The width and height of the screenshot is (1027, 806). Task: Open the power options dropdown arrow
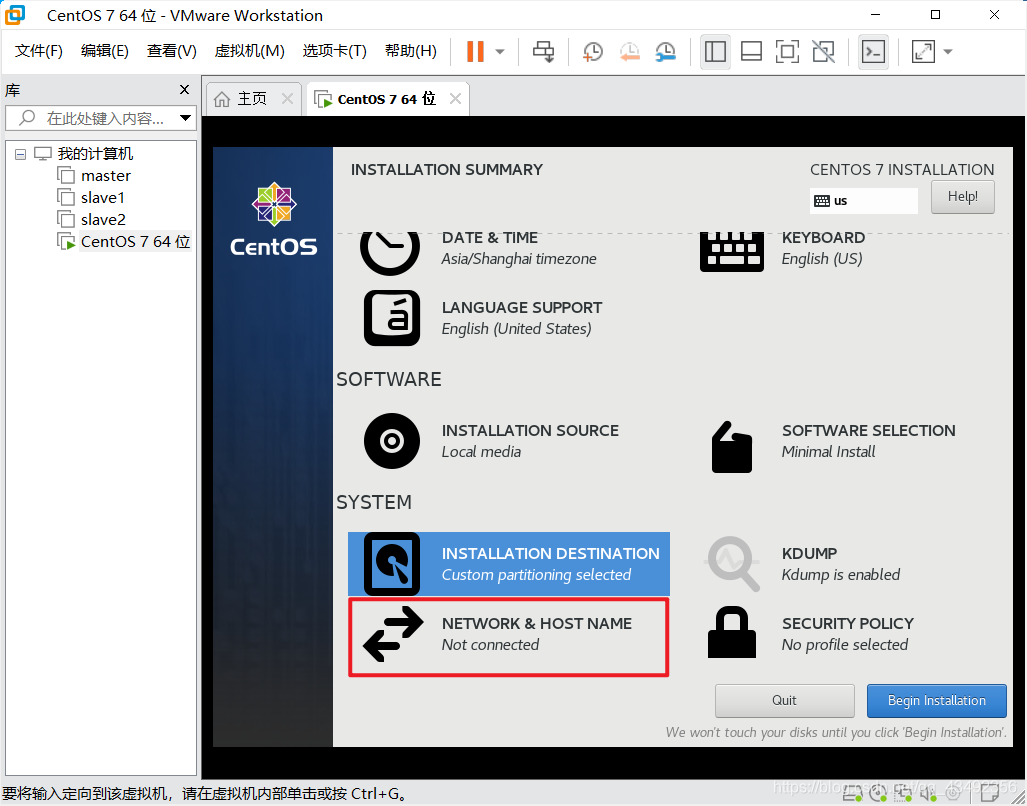pyautogui.click(x=500, y=52)
